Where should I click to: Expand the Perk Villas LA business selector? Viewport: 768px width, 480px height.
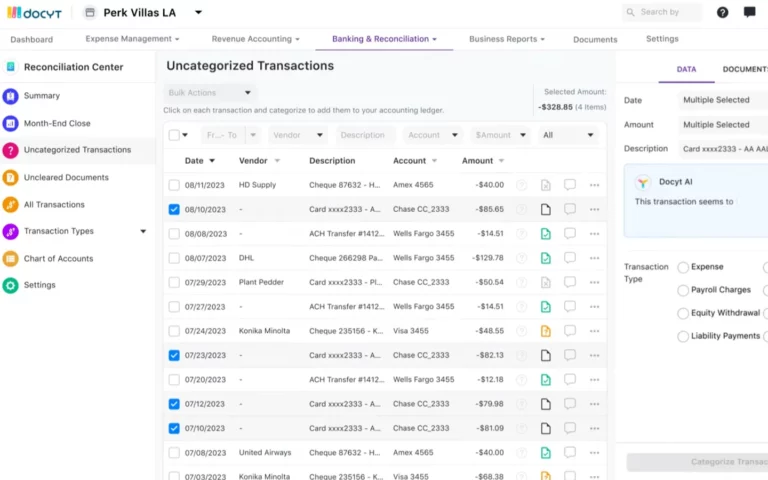pos(198,12)
